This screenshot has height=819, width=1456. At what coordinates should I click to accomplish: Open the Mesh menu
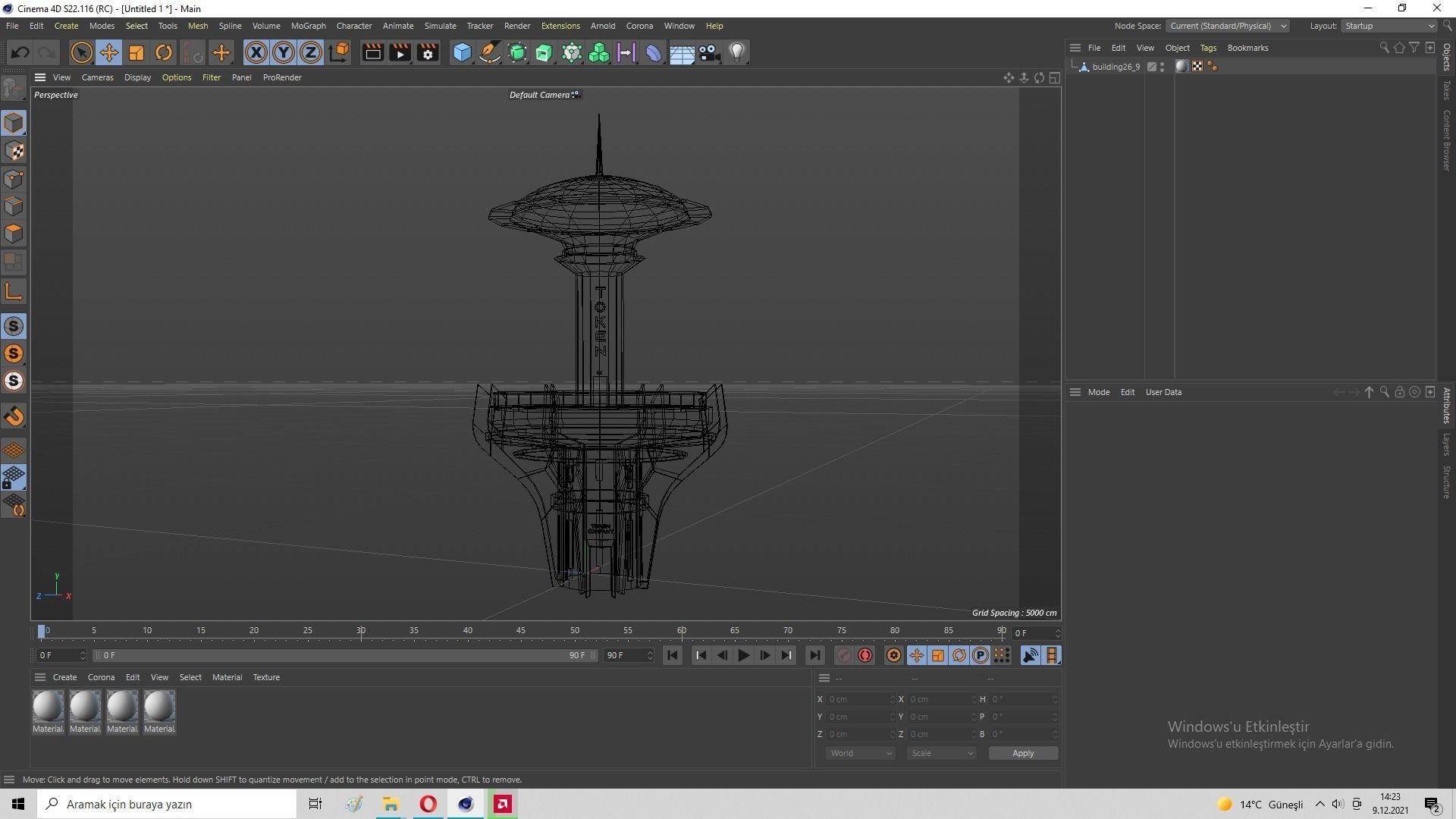point(198,26)
